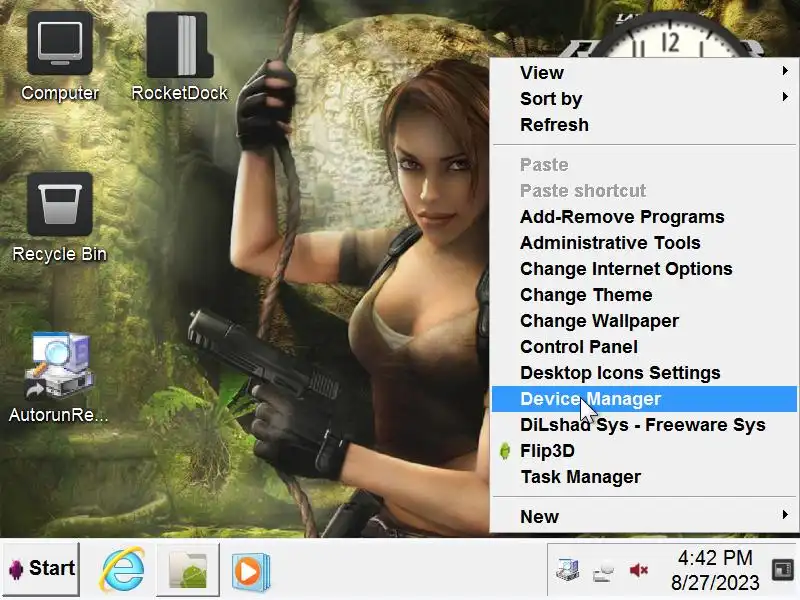Click the greyed-out Paste menu entry
The image size is (800, 600).
coord(644,165)
